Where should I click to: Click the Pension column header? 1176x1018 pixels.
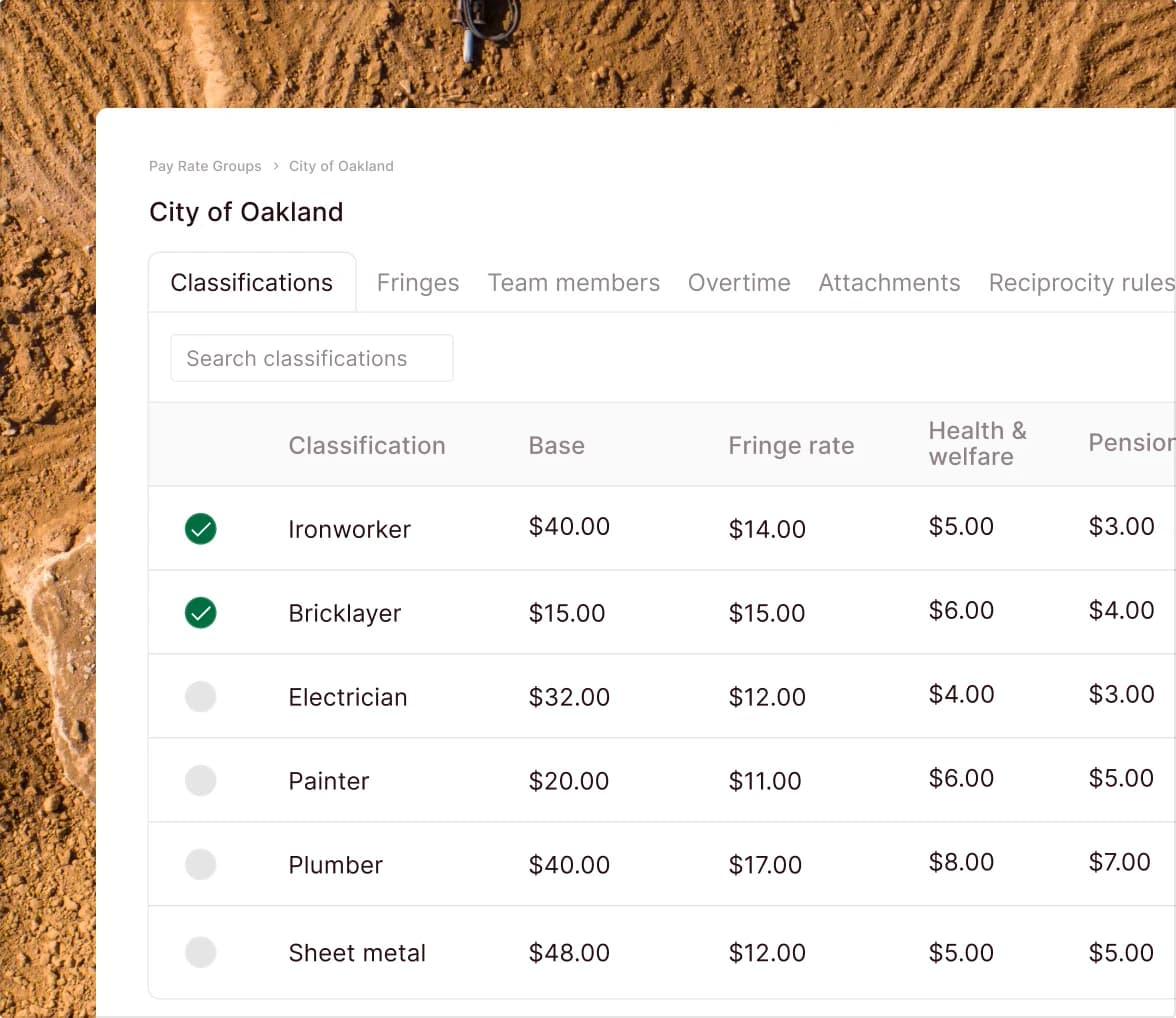1132,443
